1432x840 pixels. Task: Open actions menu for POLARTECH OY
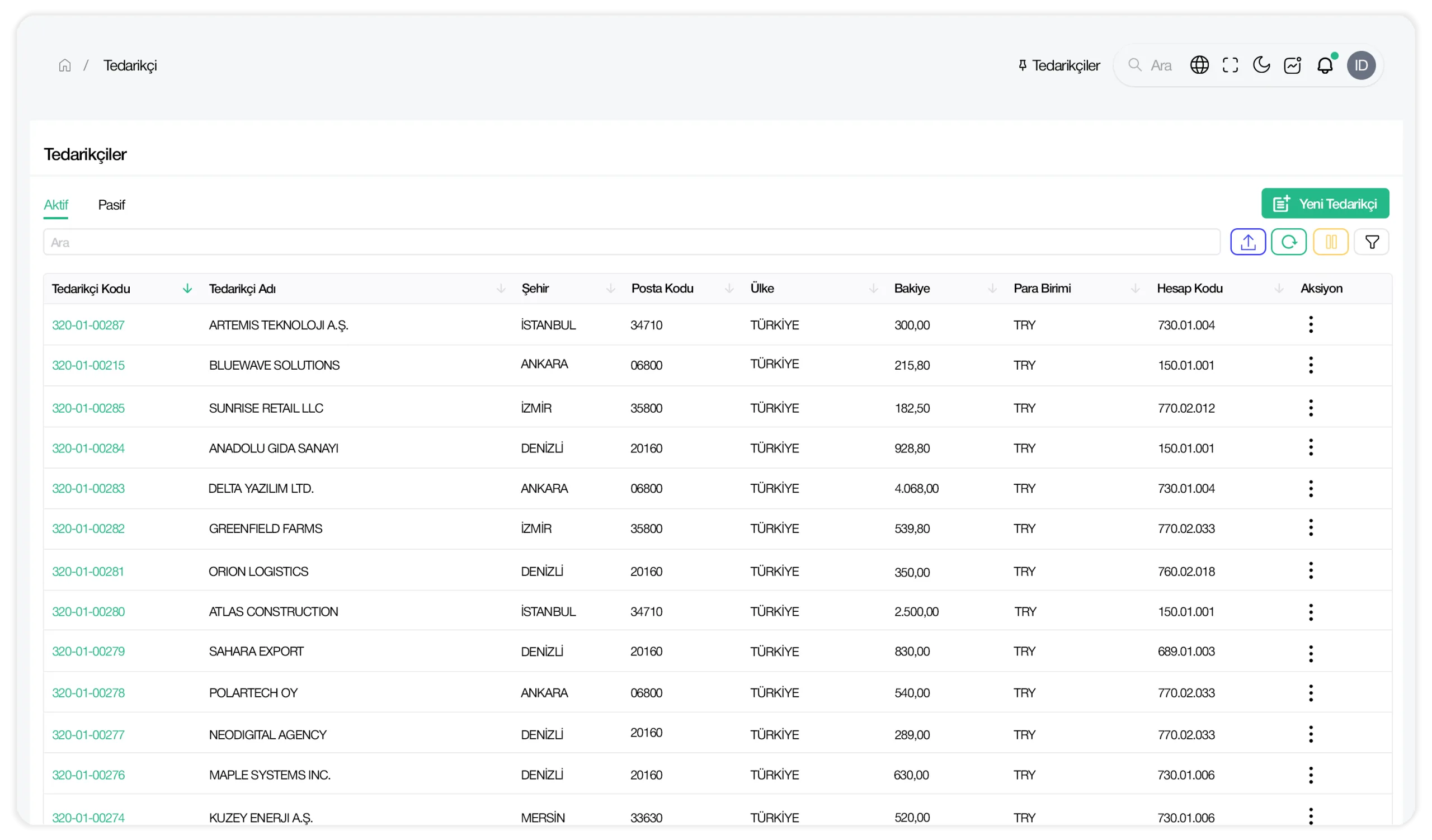[x=1312, y=693]
